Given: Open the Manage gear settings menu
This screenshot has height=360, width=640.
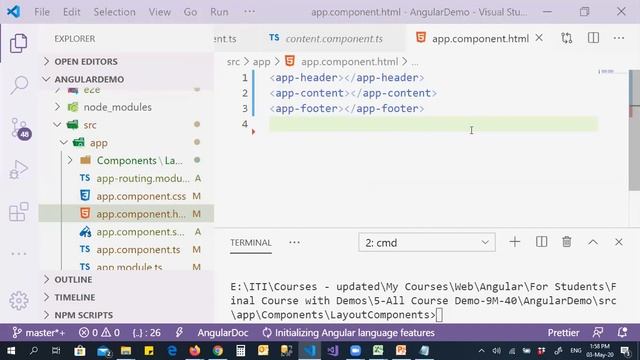Looking at the screenshot, I should coord(19,301).
